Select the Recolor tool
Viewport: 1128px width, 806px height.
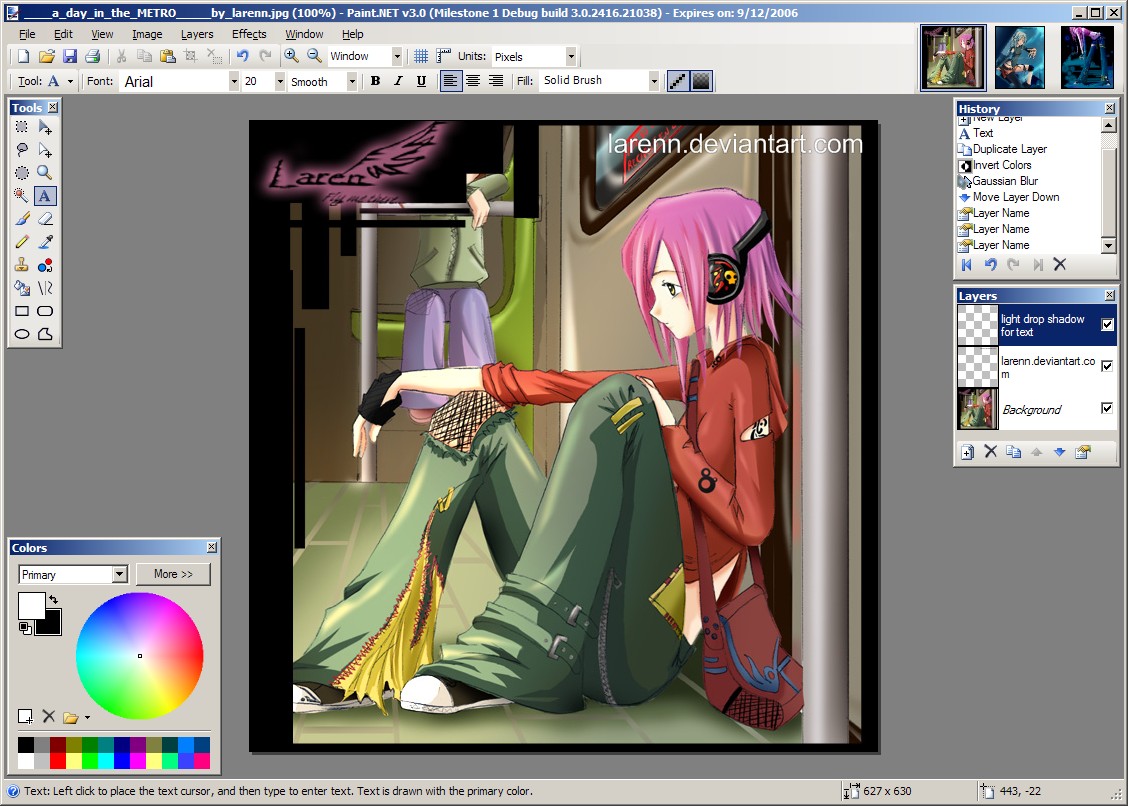[x=45, y=265]
